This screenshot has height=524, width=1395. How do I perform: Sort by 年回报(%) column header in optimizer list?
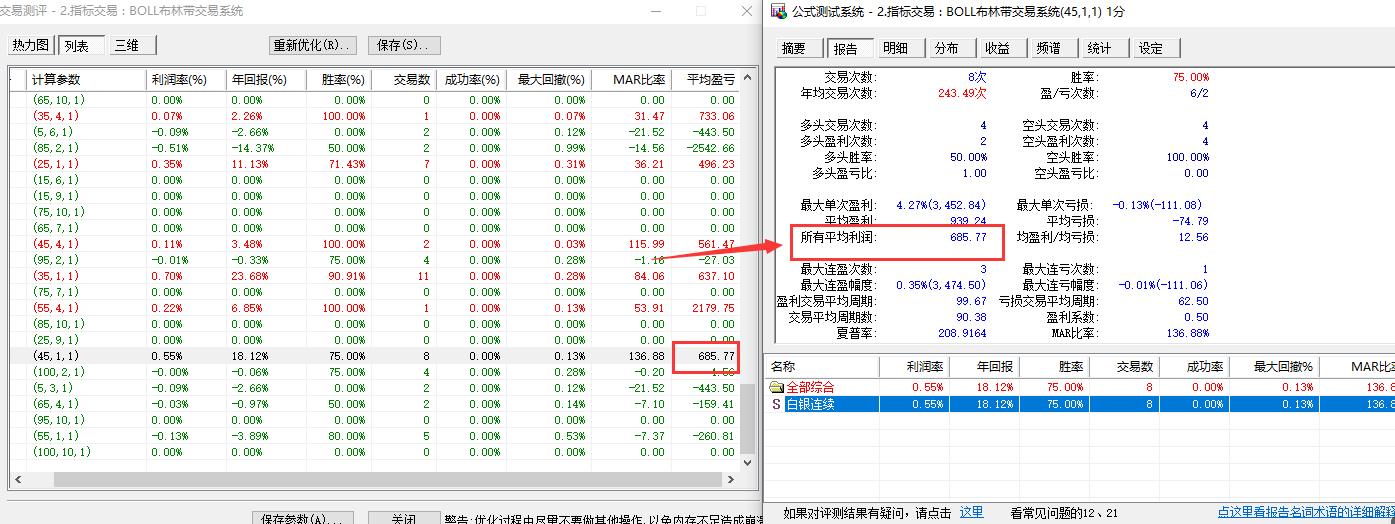[265, 79]
